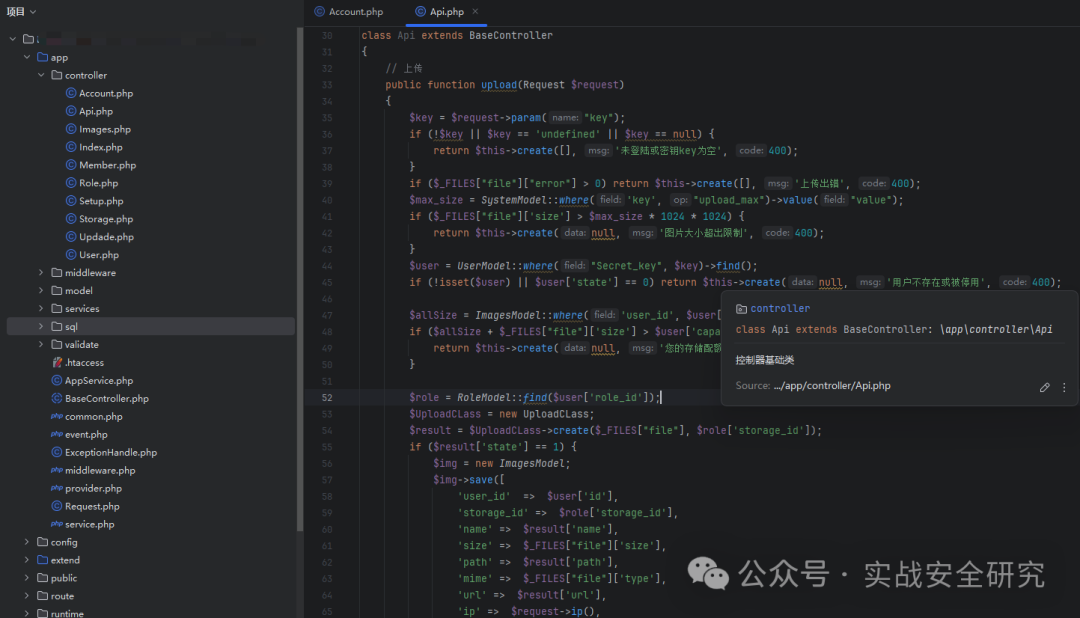Click the folder icon beside controller in the popup
Viewport: 1080px width, 618px height.
tap(741, 309)
